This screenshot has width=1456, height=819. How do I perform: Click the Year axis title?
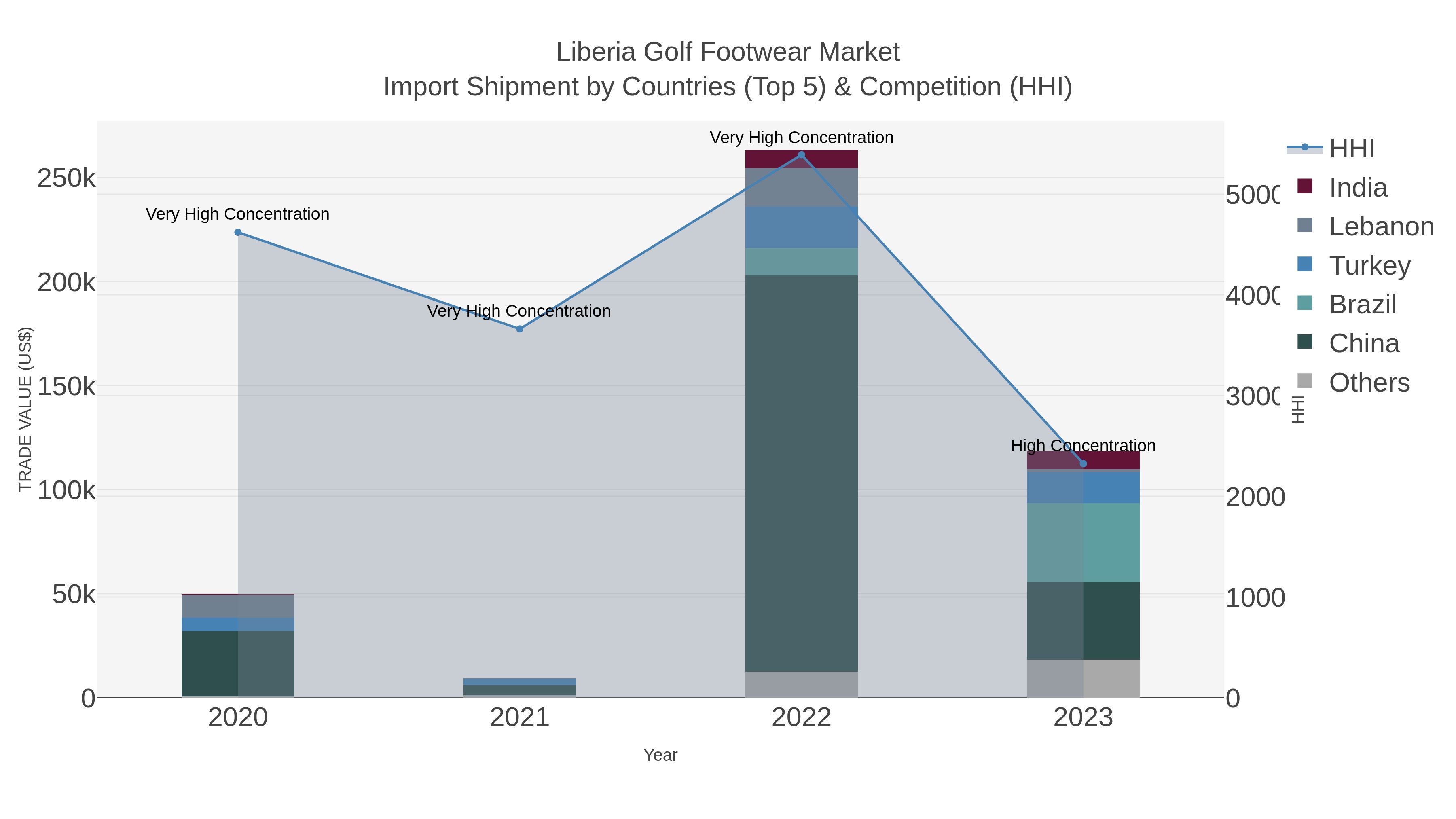tap(661, 755)
